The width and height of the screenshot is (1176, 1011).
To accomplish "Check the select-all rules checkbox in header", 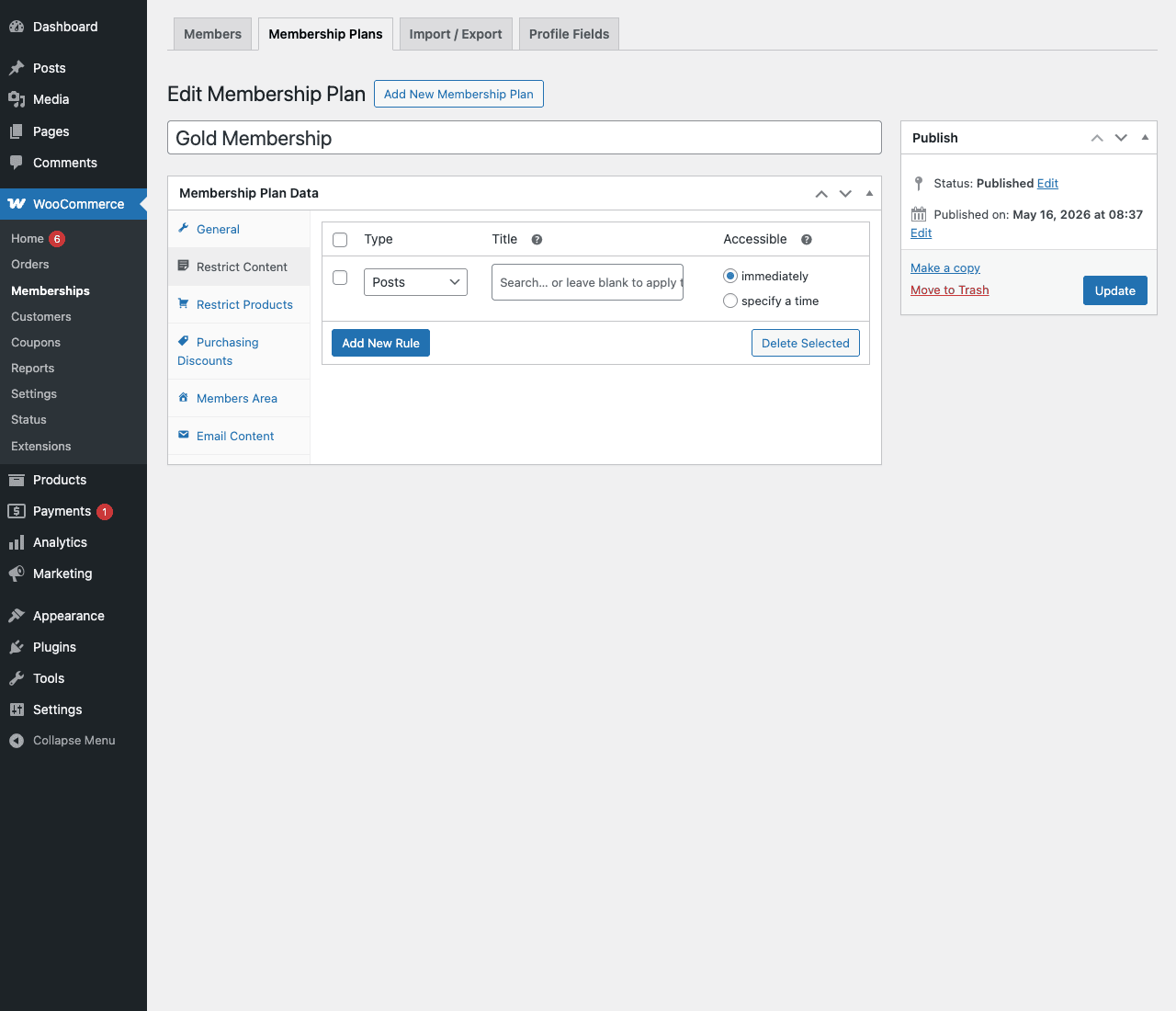I will 340,240.
